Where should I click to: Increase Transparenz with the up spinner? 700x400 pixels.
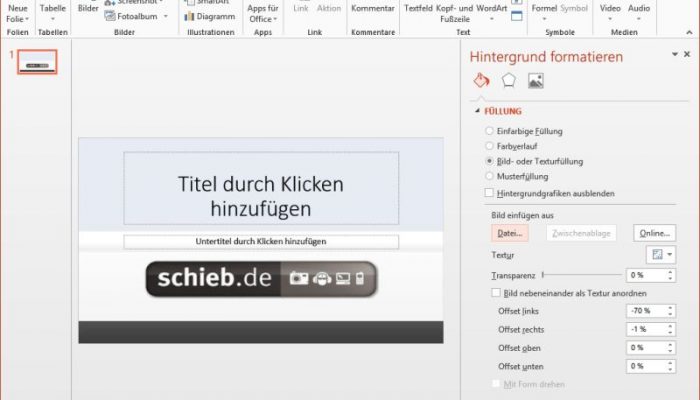(671, 272)
